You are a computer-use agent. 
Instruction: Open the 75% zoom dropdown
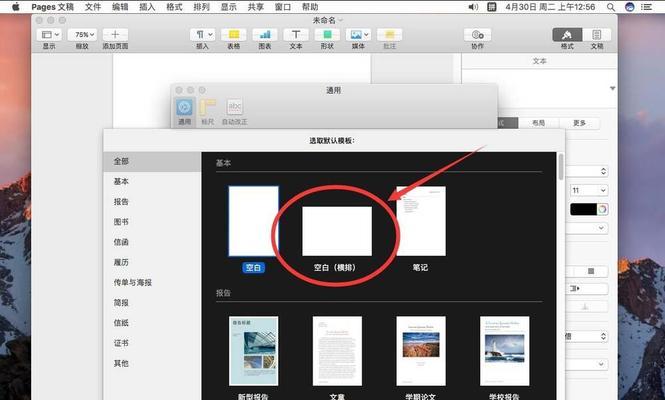click(x=82, y=35)
